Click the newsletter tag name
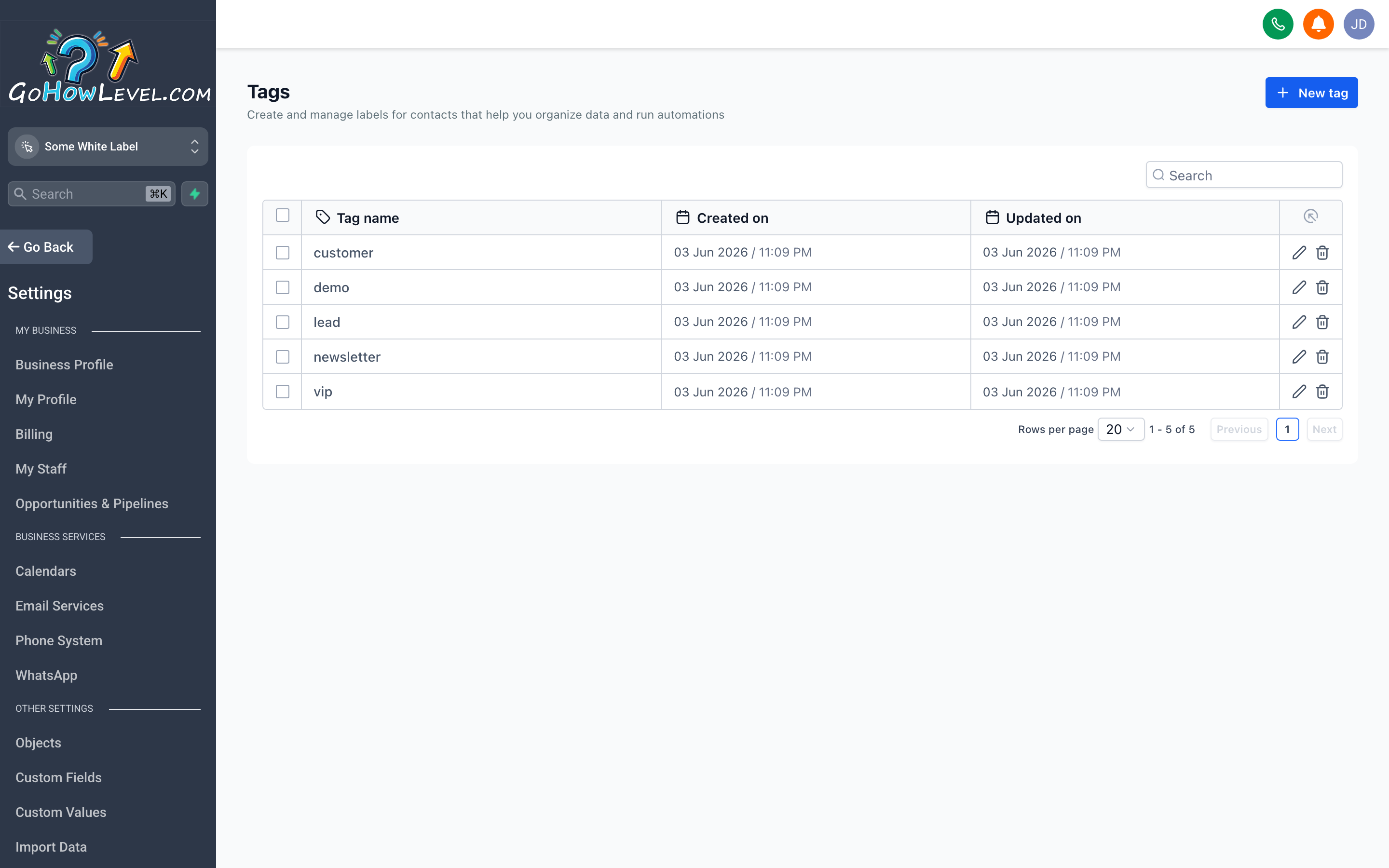1389x868 pixels. 347,356
